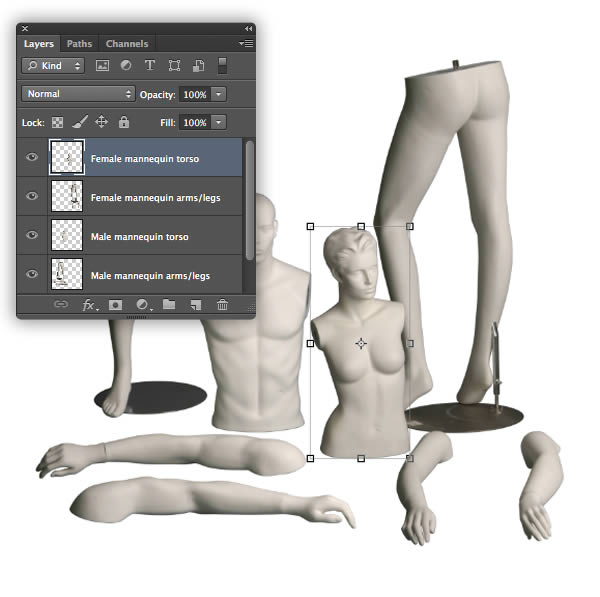This screenshot has height=597, width=600.
Task: Click the top-middle transform handle
Action: point(361,227)
